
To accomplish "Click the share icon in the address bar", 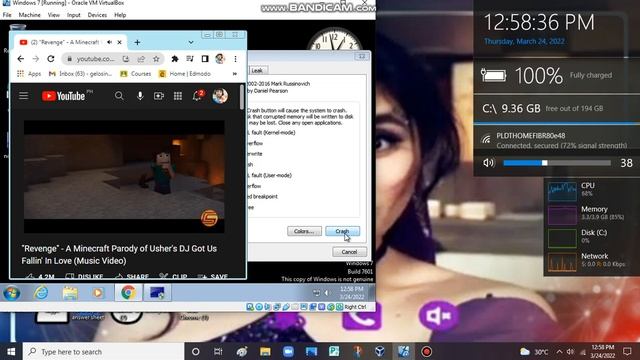I will point(141,59).
